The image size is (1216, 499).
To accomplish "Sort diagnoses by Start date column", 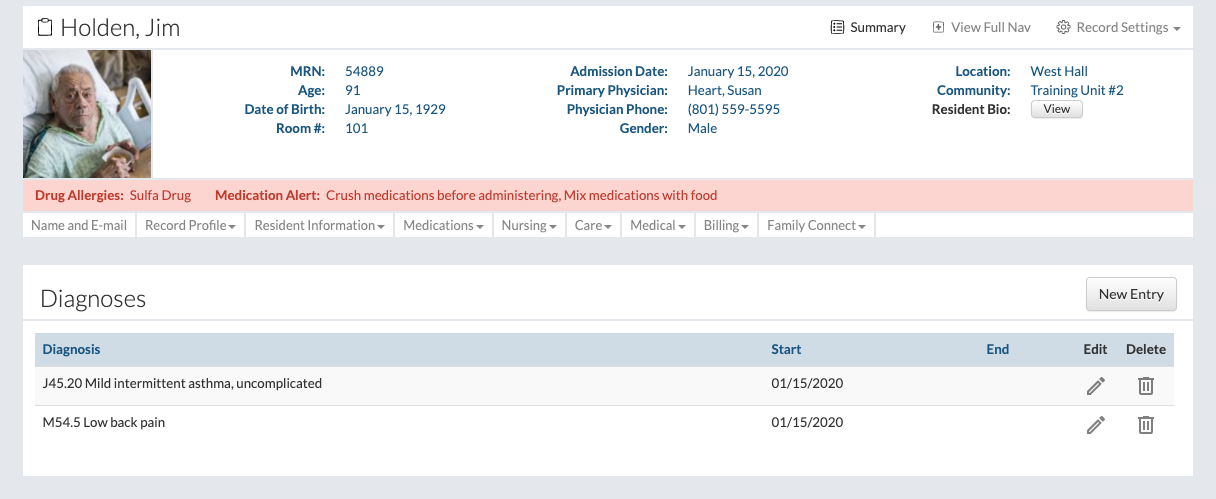I will pyautogui.click(x=786, y=349).
